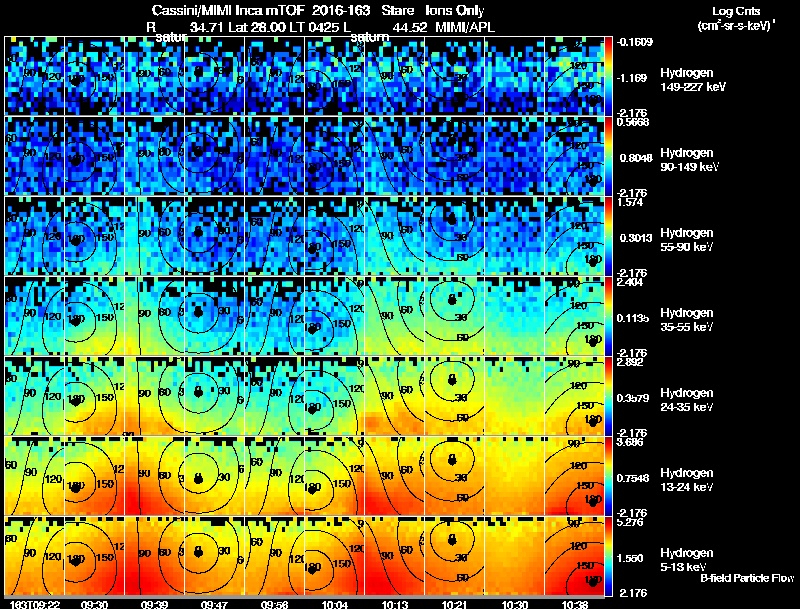
Task: Click the colorbar value '2.892'
Action: [630, 362]
